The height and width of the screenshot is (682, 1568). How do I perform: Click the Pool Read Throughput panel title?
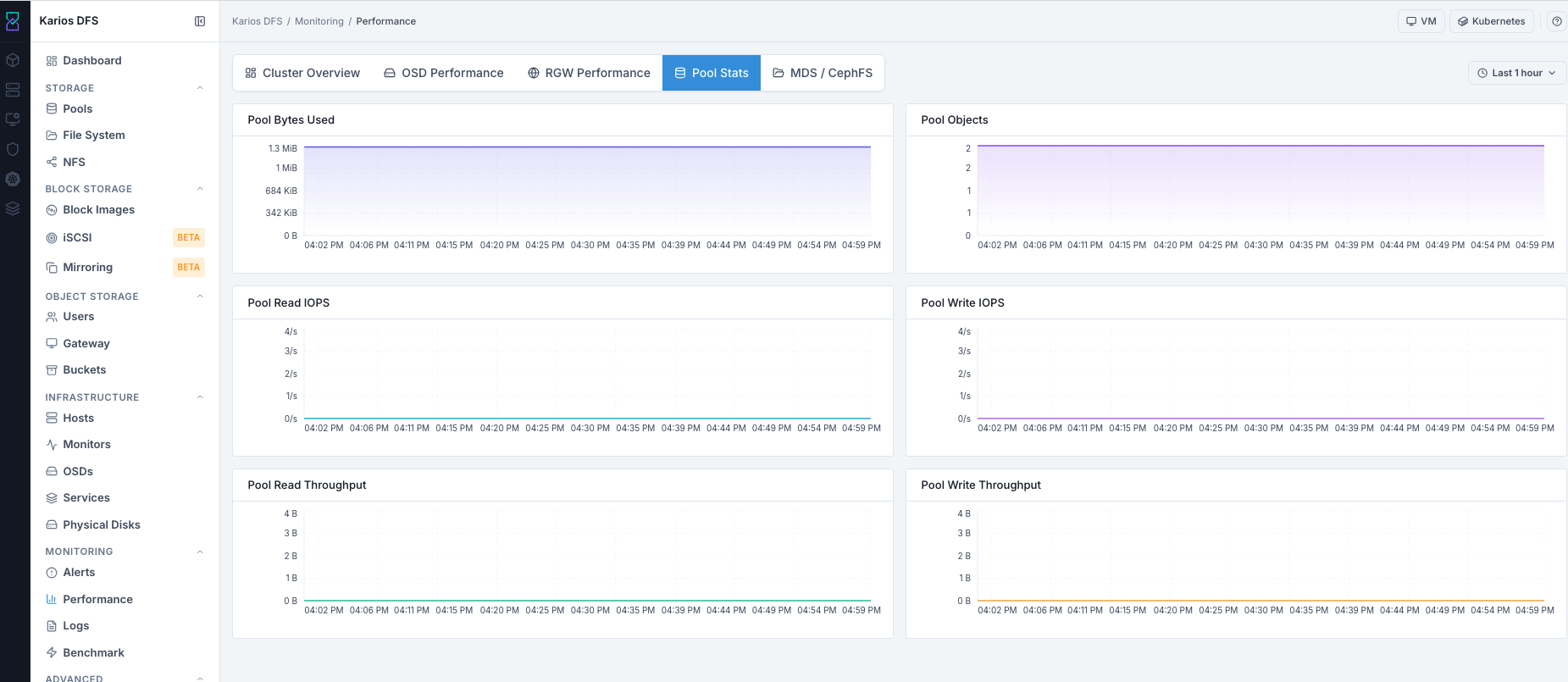pyautogui.click(x=307, y=485)
